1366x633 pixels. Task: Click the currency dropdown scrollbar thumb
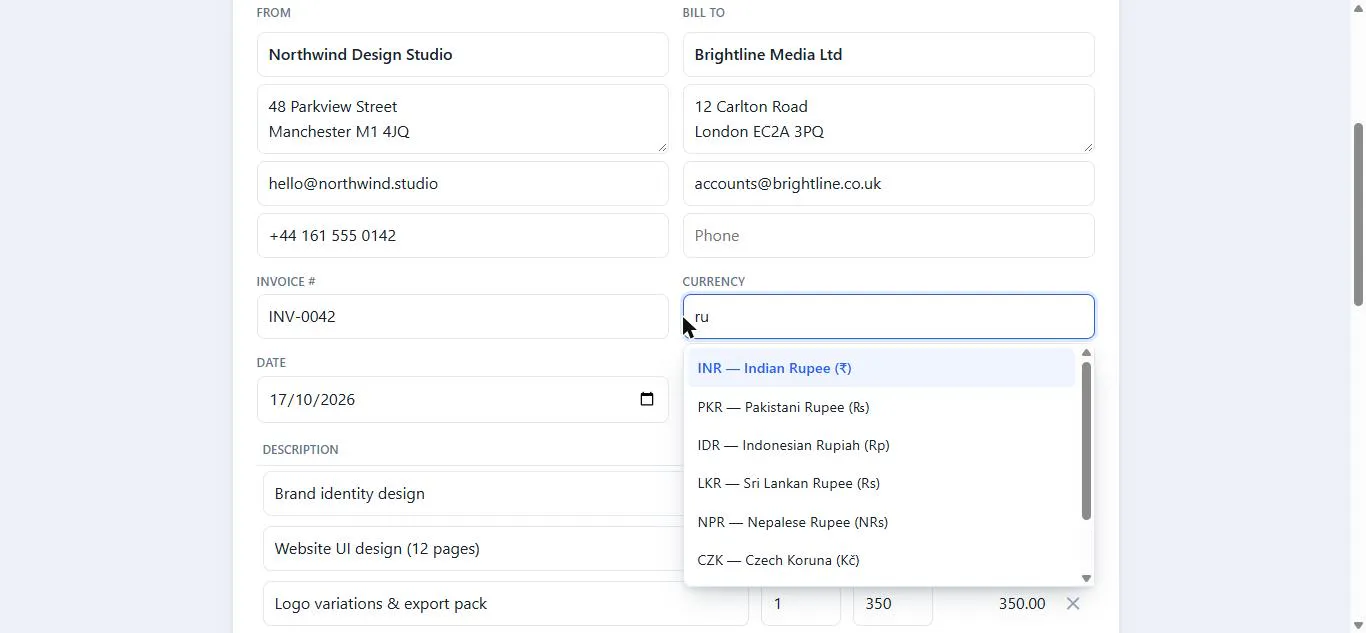[1086, 441]
